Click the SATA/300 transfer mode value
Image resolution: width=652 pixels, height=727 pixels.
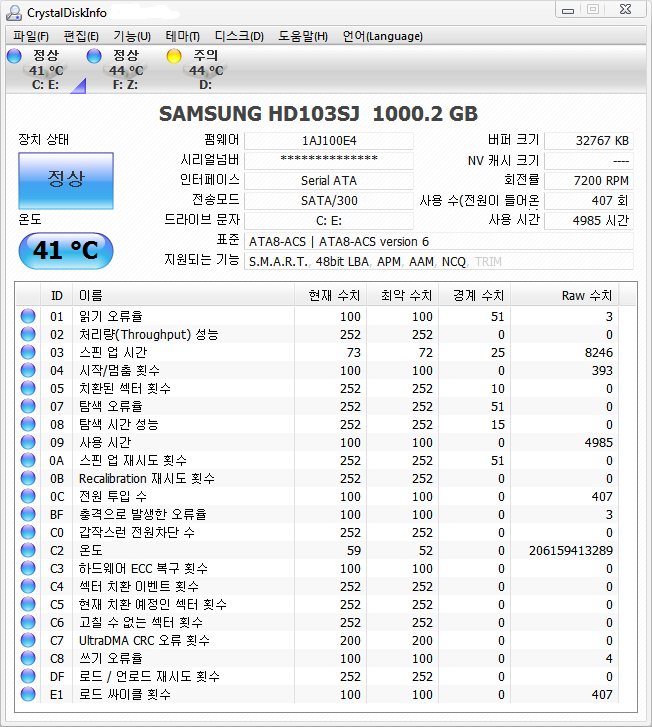[x=329, y=201]
